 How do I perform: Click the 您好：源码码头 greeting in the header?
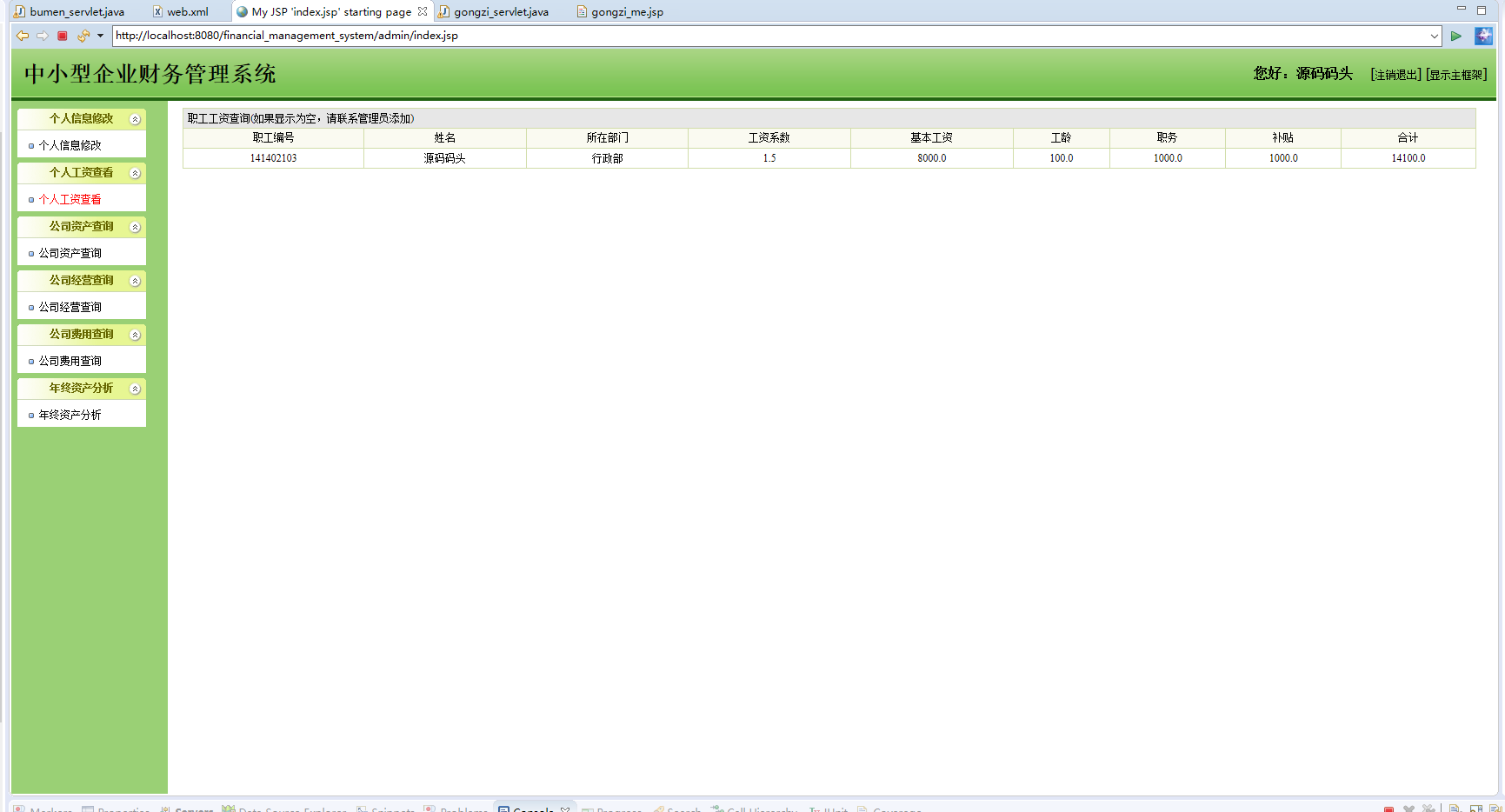point(1302,74)
